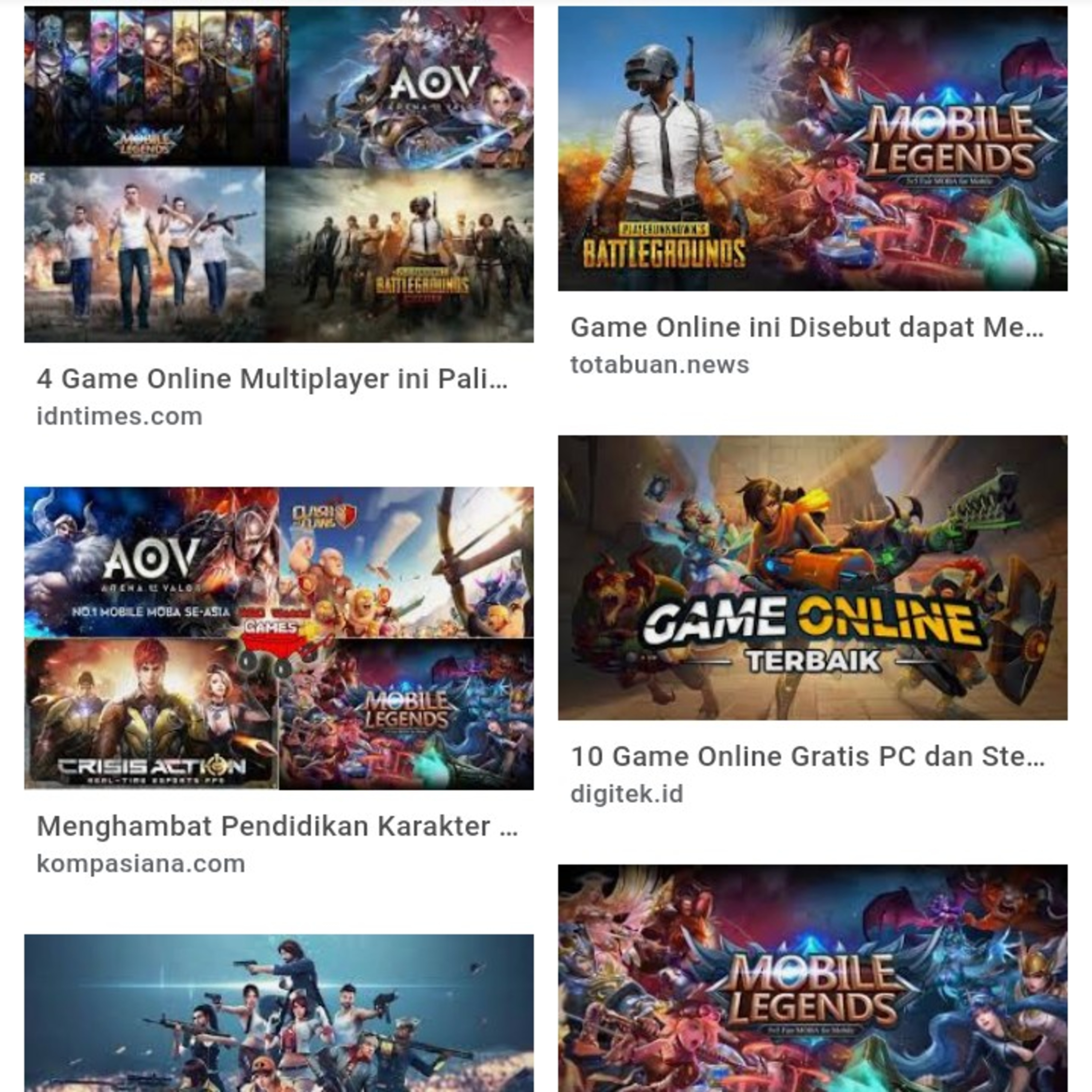The width and height of the screenshot is (1092, 1092).
Task: Click the Mobile Legends panel in kompasiana collage
Action: [406, 714]
